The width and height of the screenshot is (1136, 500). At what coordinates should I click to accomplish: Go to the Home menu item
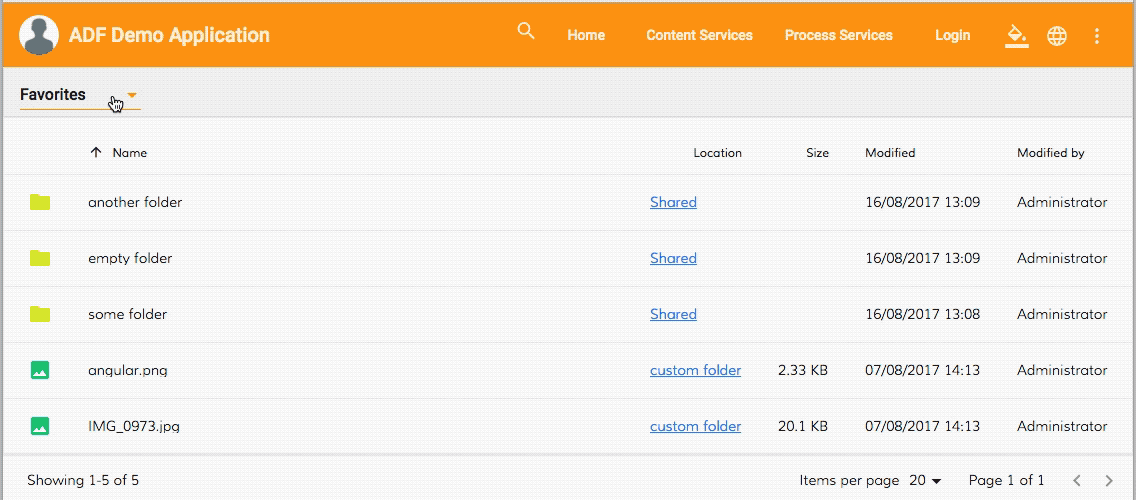point(586,36)
